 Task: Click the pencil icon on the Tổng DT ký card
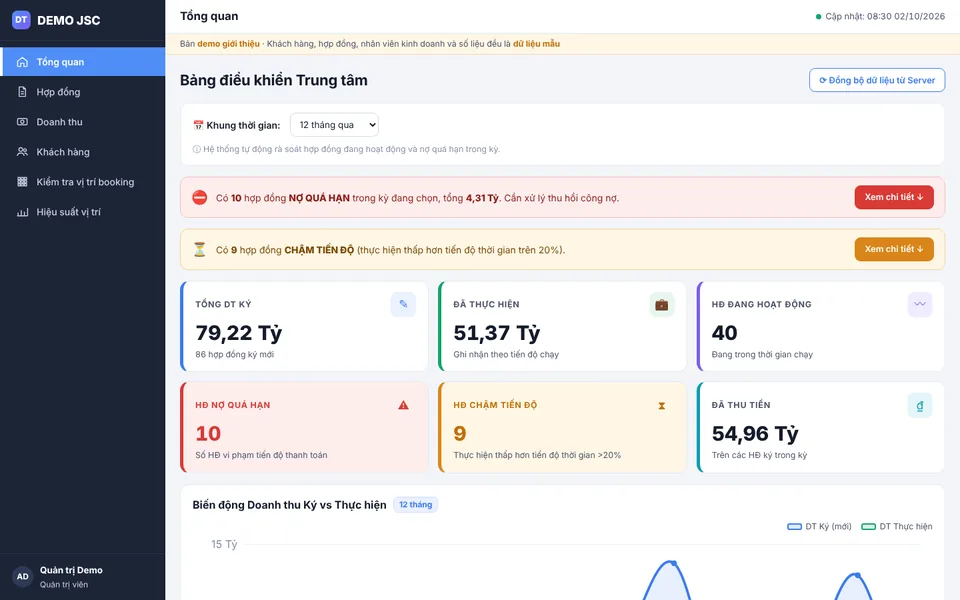[x=403, y=304]
